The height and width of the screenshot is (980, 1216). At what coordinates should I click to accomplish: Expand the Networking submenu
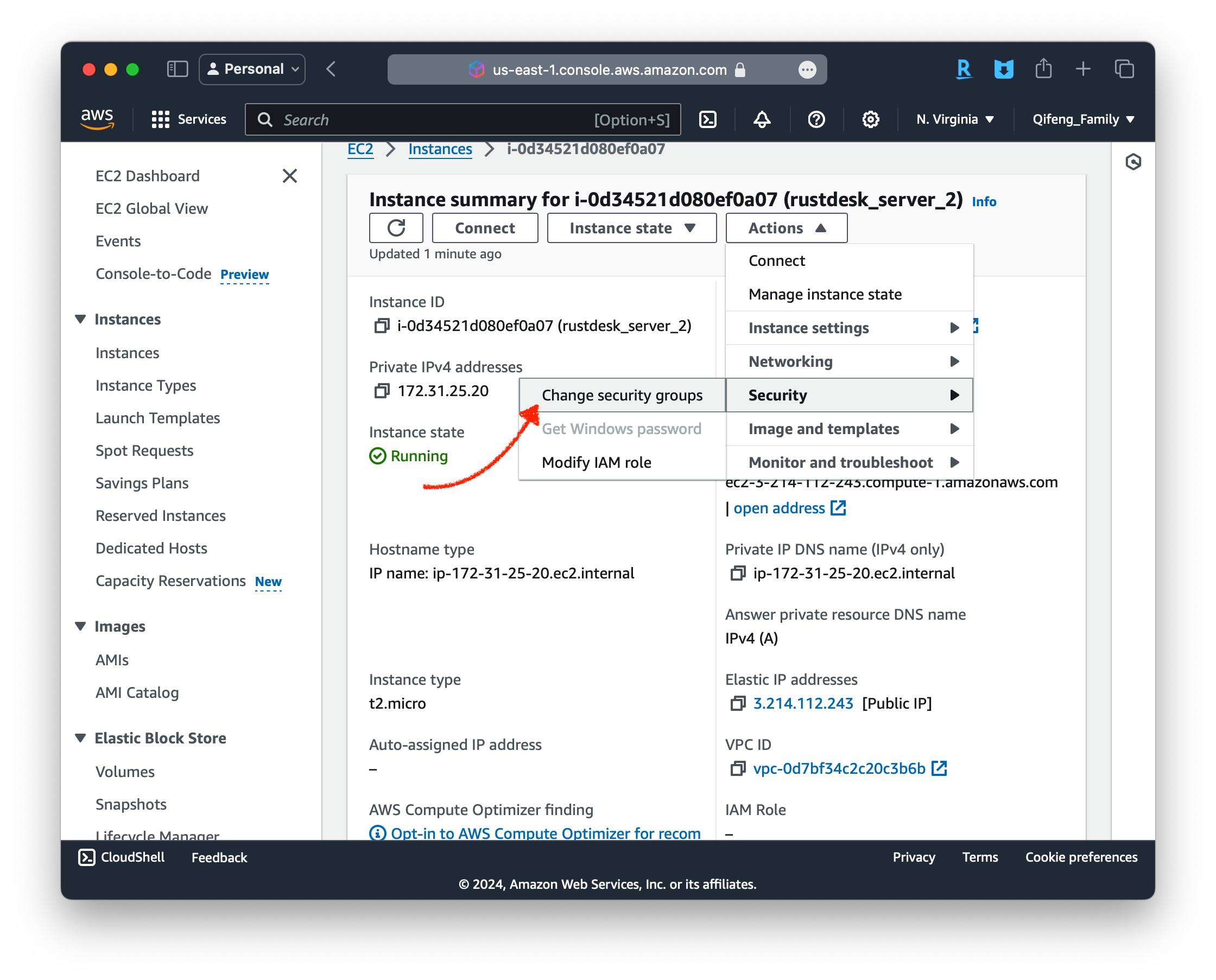[849, 361]
